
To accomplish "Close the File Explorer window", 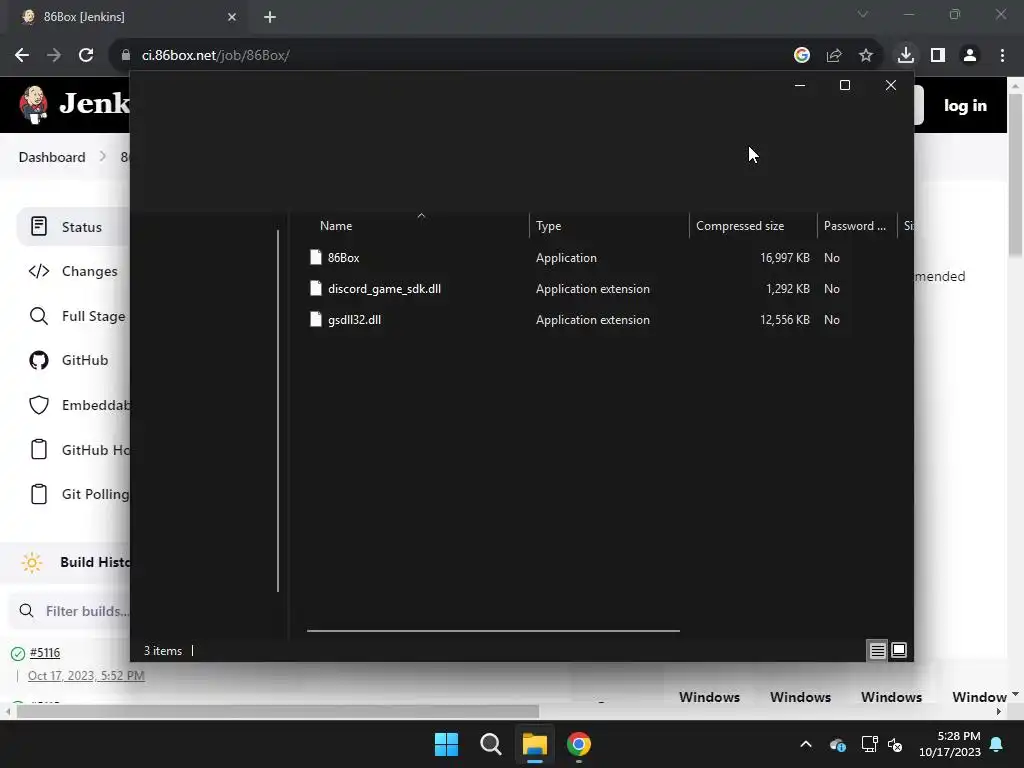I will [890, 86].
